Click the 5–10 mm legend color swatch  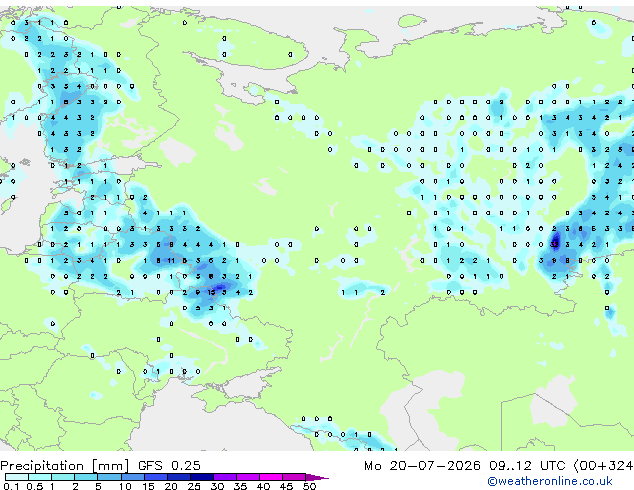(109, 477)
